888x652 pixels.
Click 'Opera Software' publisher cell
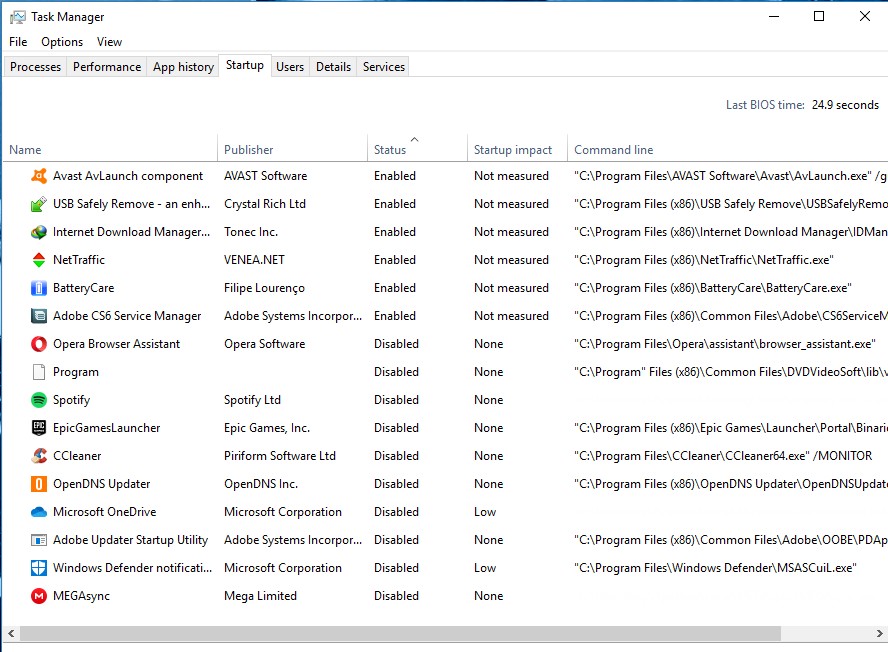click(264, 344)
